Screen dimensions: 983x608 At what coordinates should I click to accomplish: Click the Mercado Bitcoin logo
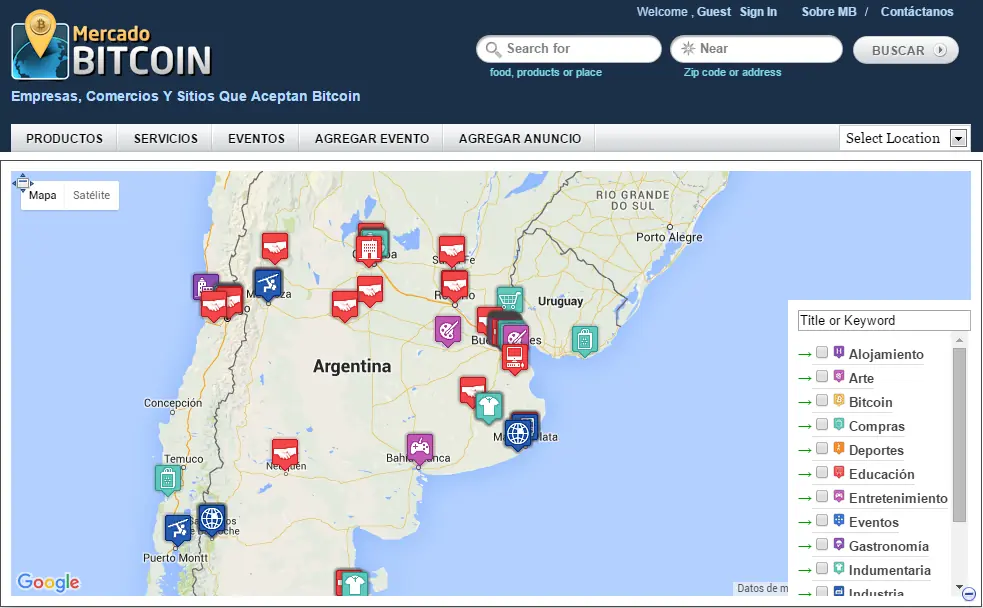112,45
